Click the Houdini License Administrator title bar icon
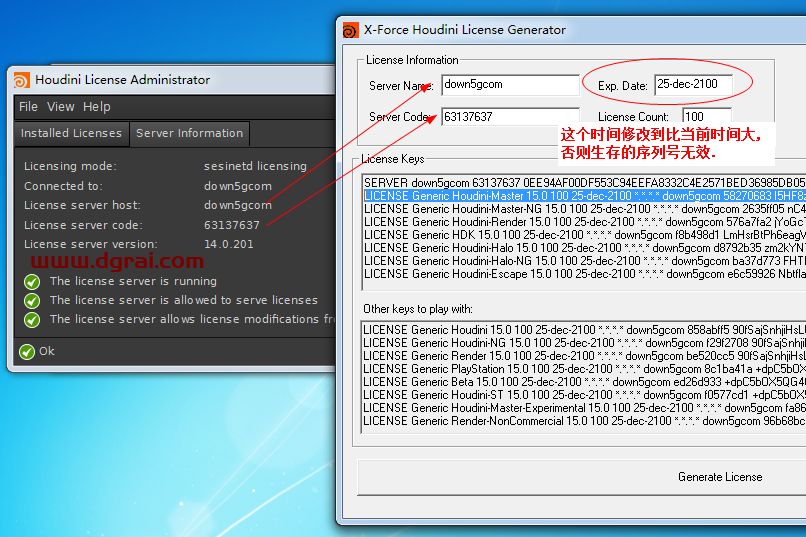The image size is (806, 537). click(22, 80)
